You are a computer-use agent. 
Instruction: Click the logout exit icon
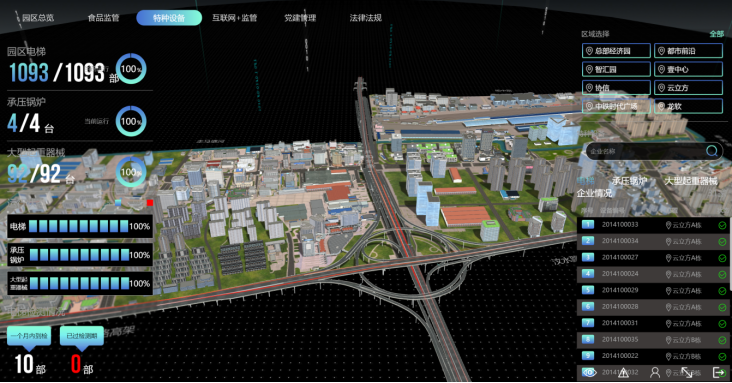(x=719, y=372)
